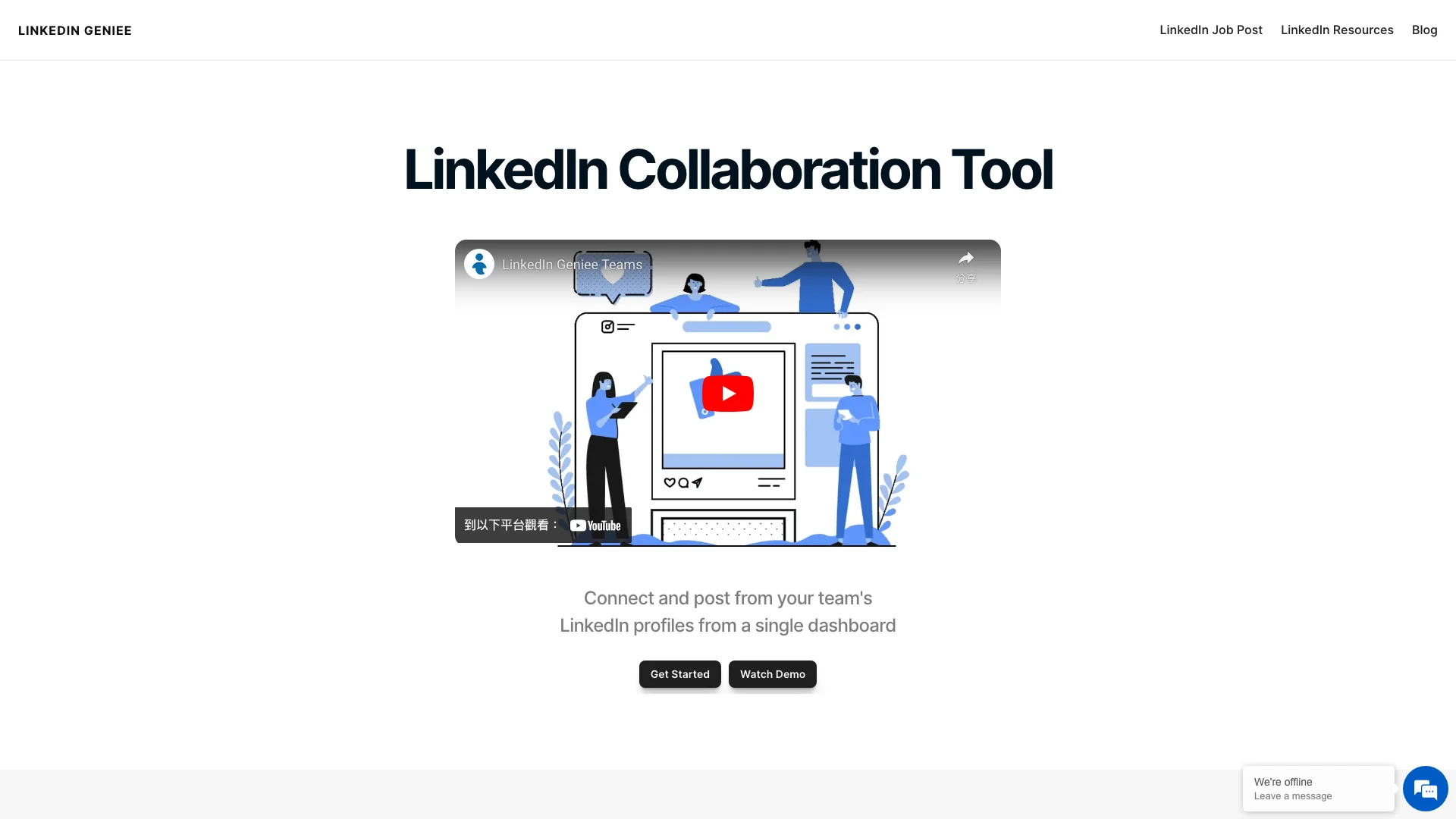Click the LinkedIn Geniee Teams channel icon

(x=478, y=263)
